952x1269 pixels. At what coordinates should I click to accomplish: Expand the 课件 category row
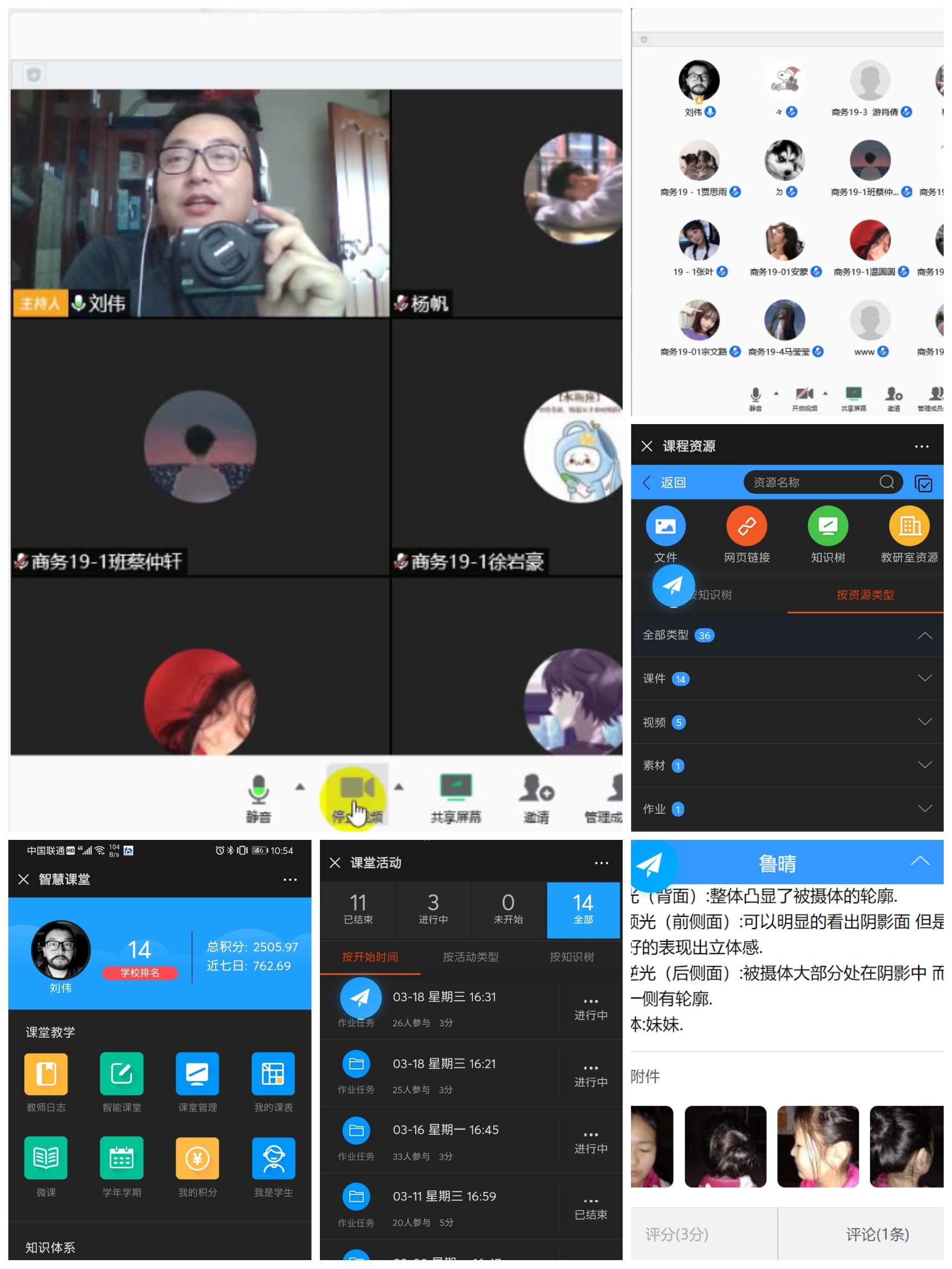(787, 679)
